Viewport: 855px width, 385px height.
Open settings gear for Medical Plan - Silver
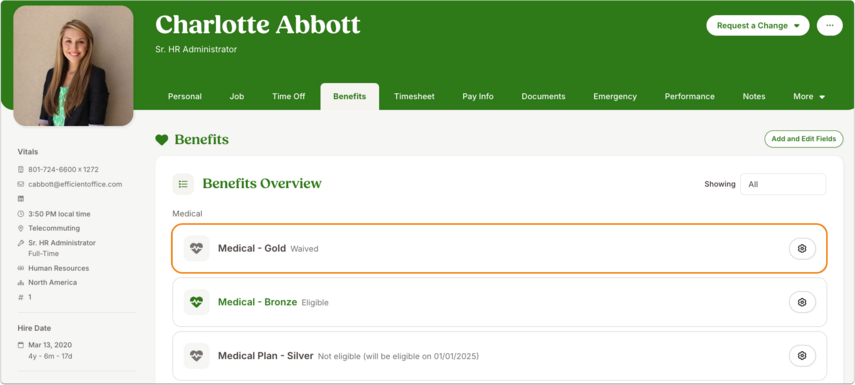tap(802, 356)
